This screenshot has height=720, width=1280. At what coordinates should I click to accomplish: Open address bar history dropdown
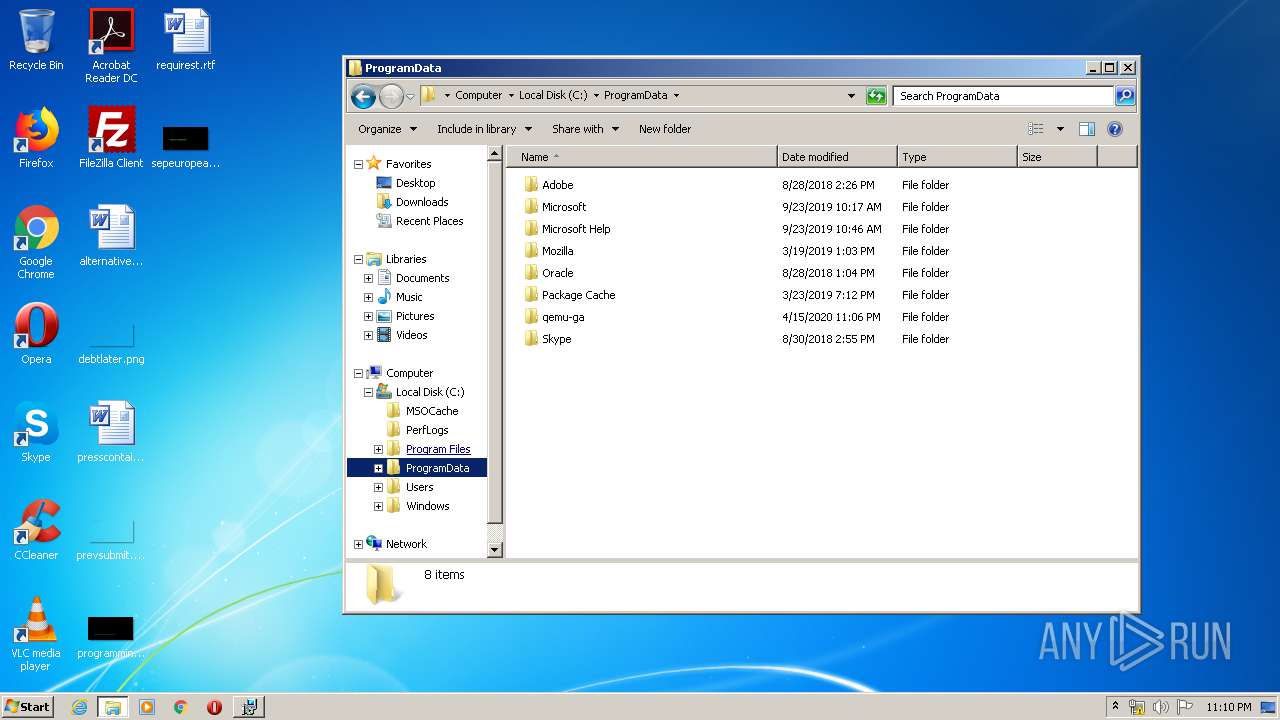click(x=851, y=96)
